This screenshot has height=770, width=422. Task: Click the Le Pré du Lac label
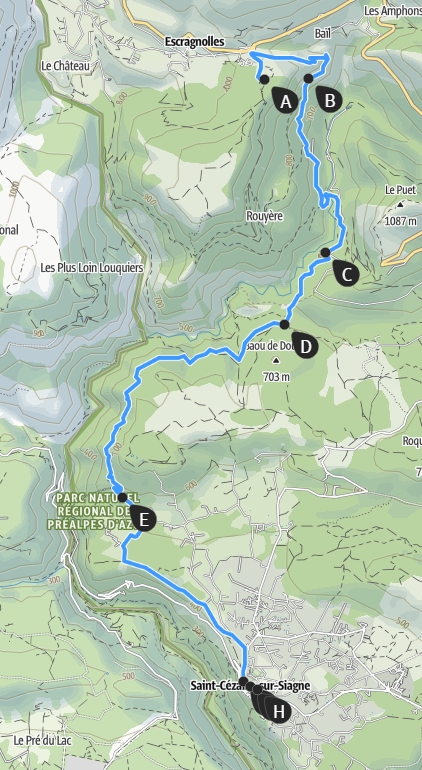point(42,740)
